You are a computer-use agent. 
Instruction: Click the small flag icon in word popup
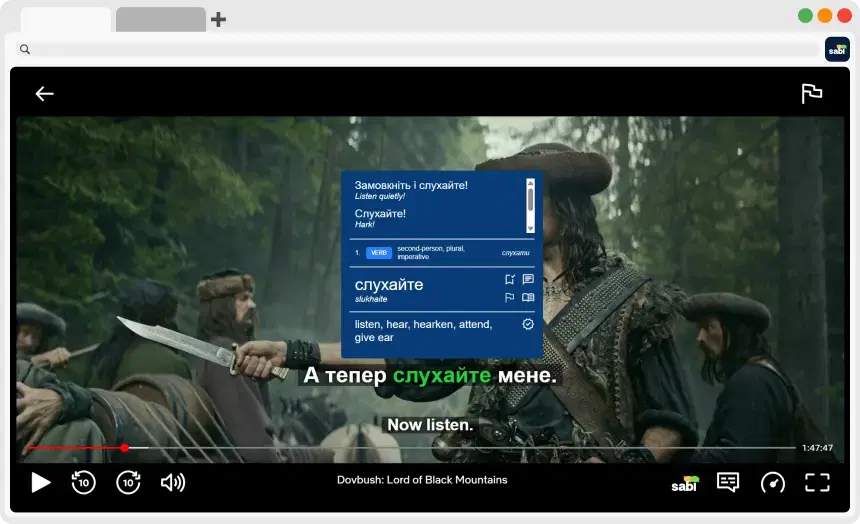click(510, 297)
